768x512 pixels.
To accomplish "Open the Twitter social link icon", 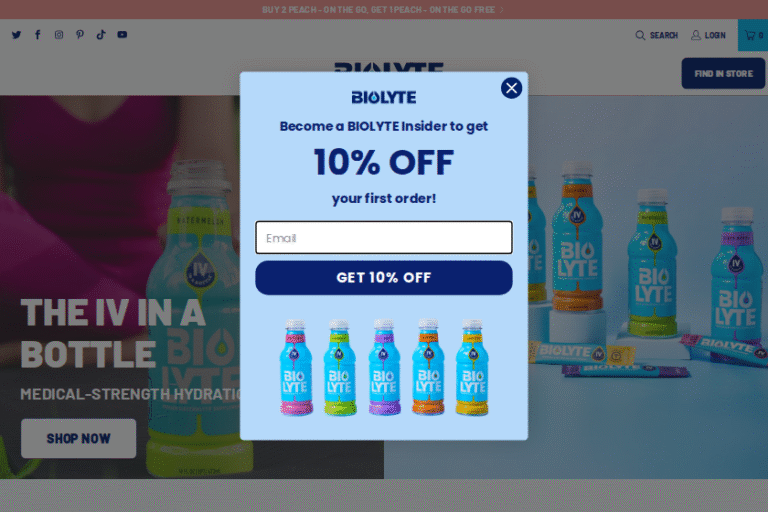I will [16, 35].
